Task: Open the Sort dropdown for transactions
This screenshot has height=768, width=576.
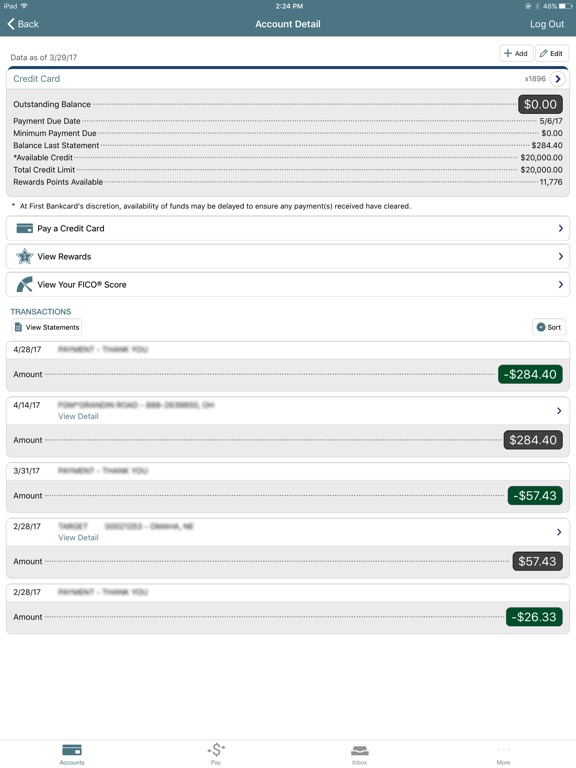Action: [549, 327]
